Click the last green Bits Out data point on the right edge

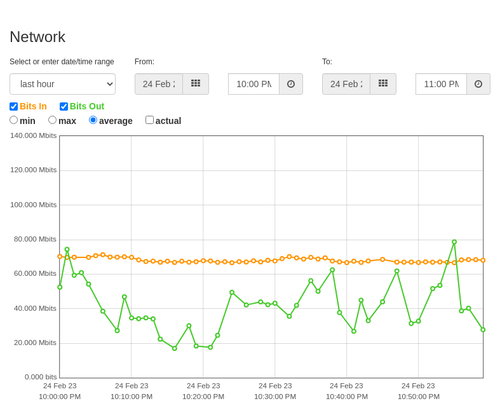coord(483,329)
